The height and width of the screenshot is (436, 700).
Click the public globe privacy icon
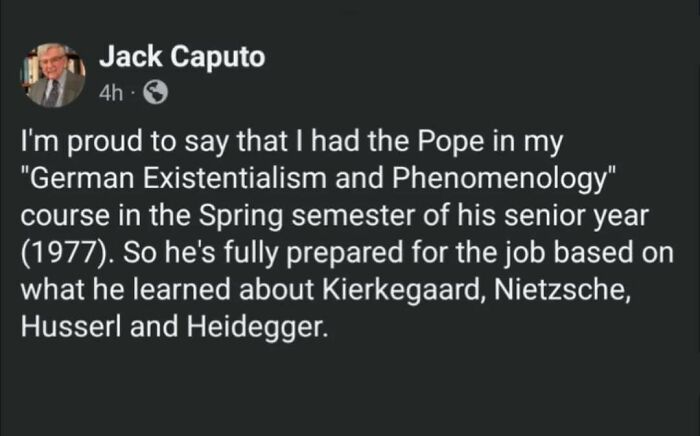156,93
